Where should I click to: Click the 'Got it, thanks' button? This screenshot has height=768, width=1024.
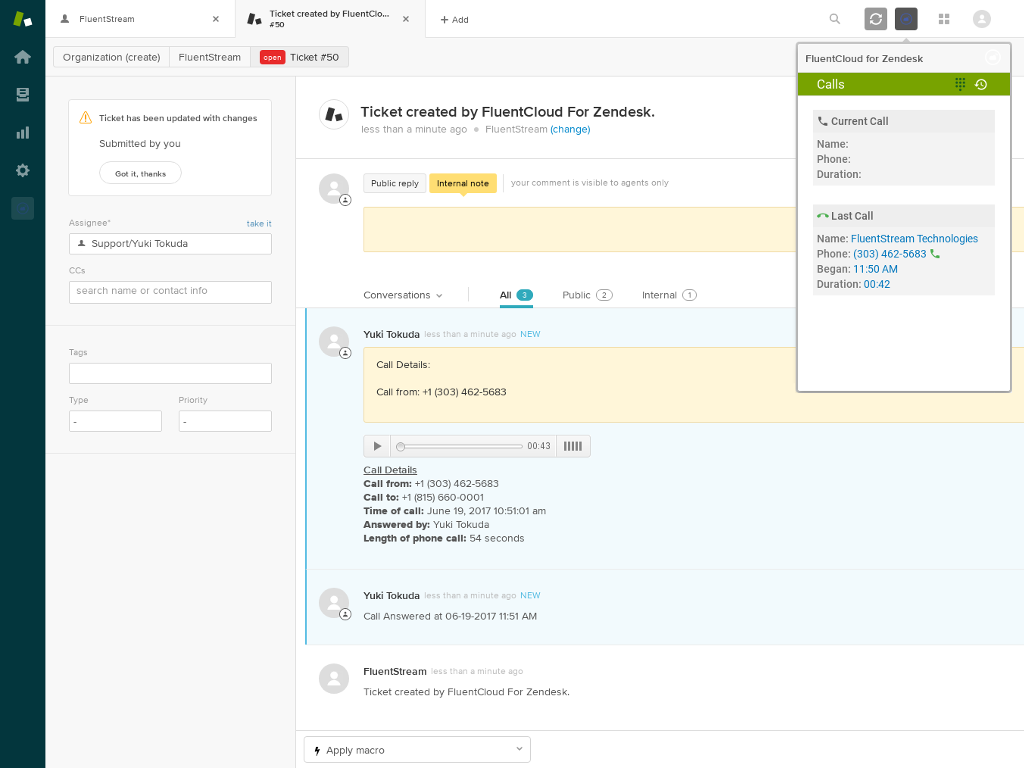[140, 173]
